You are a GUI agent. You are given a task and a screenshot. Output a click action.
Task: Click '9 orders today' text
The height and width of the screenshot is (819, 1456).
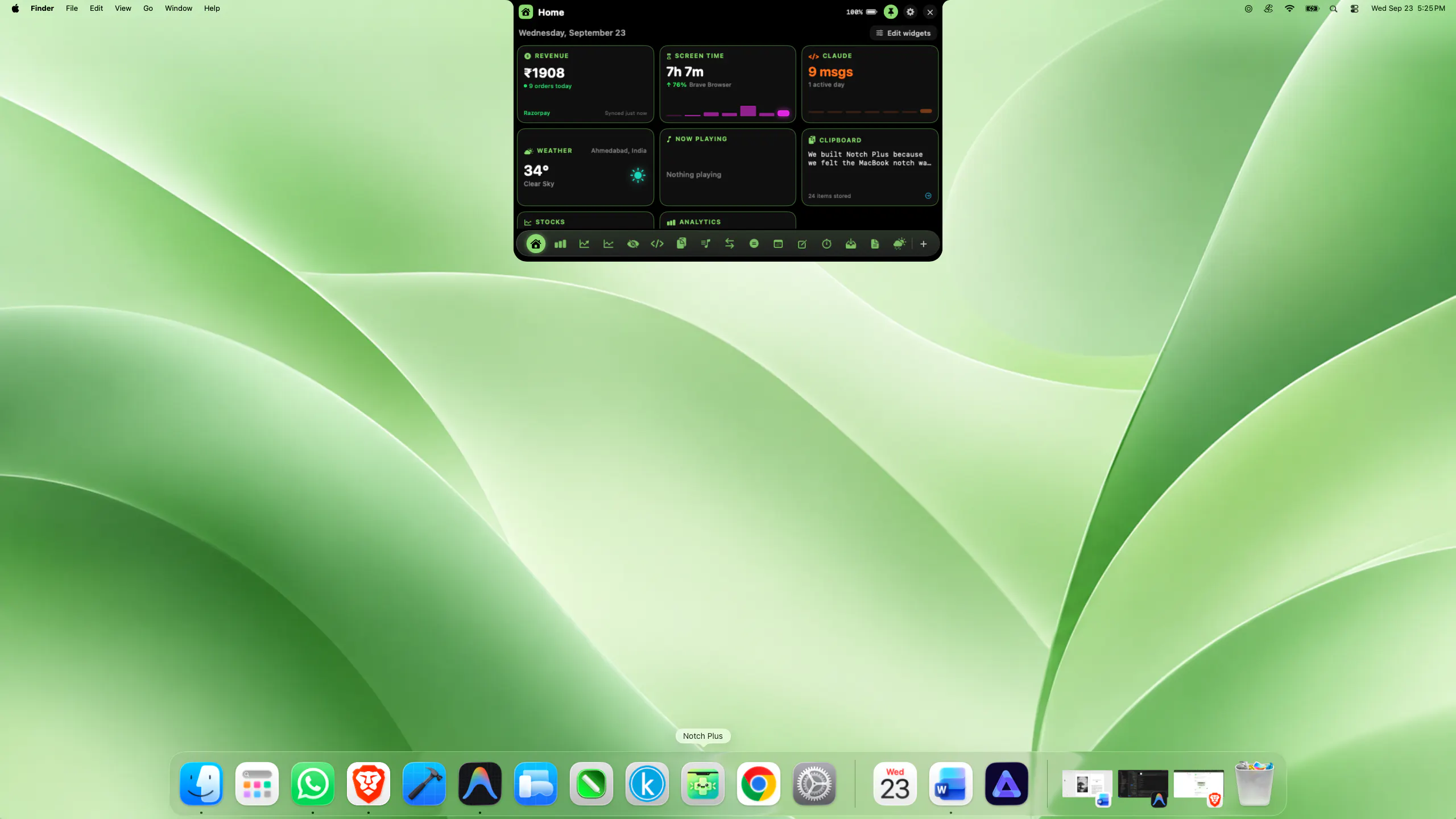[x=550, y=86]
